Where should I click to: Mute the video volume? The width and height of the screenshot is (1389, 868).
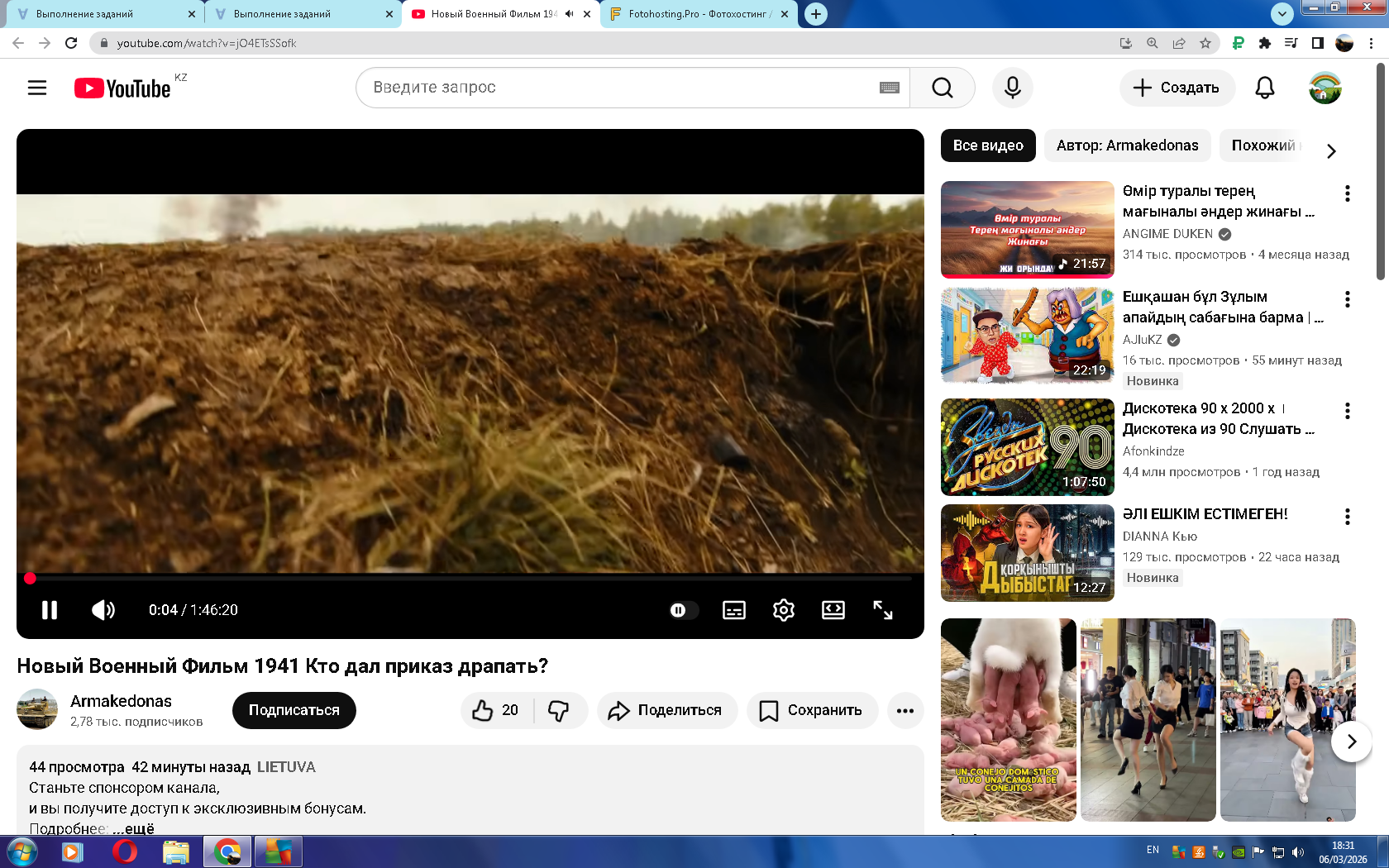pos(103,610)
